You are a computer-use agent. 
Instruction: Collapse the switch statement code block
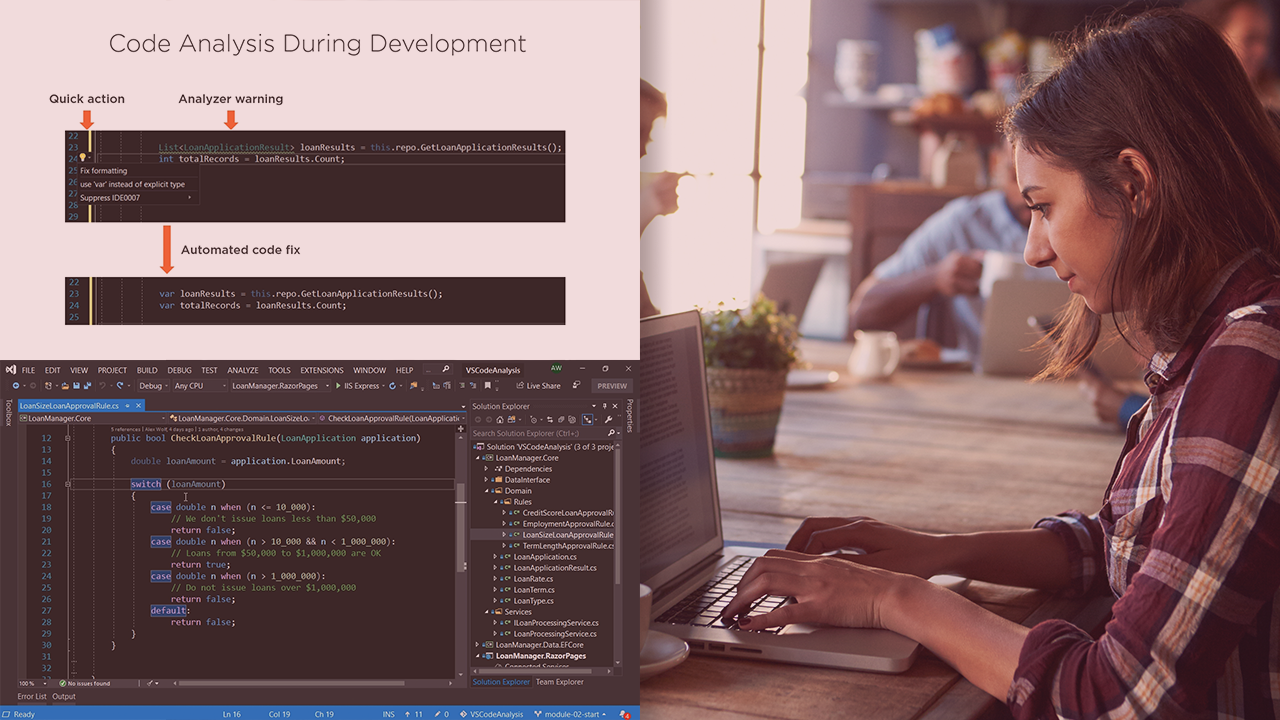(x=68, y=484)
